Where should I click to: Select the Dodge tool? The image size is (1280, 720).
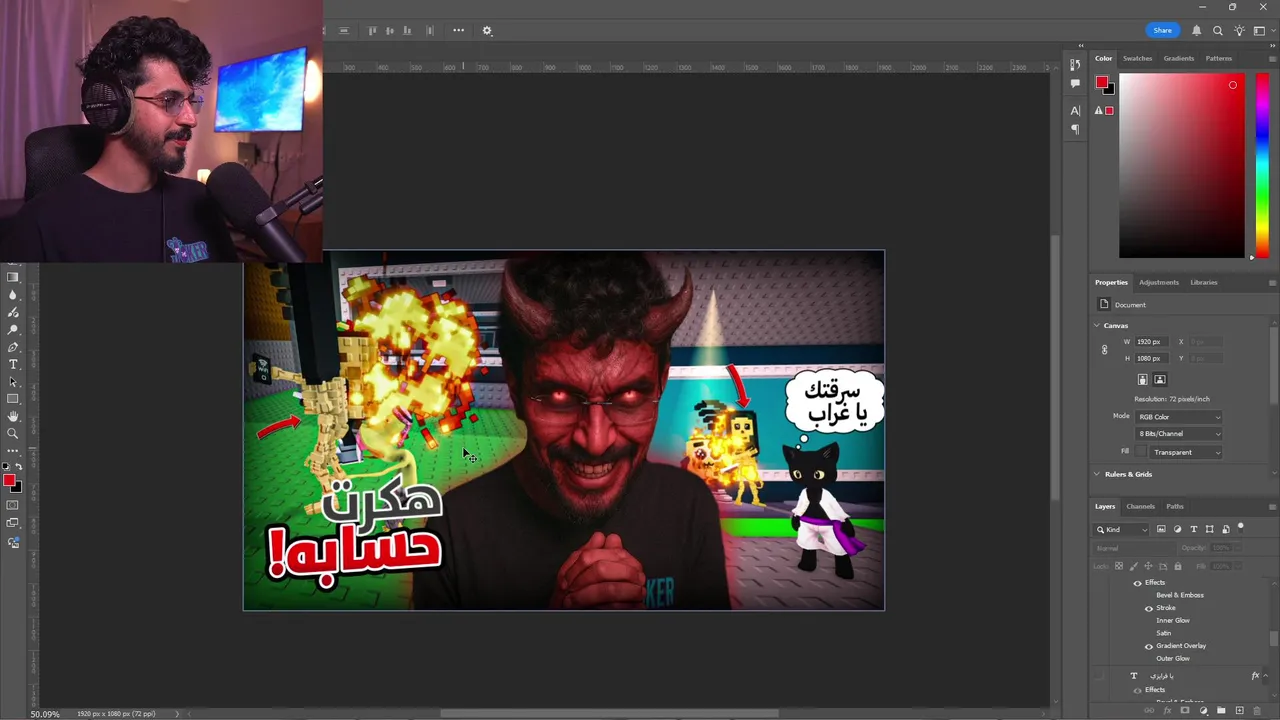tap(13, 329)
